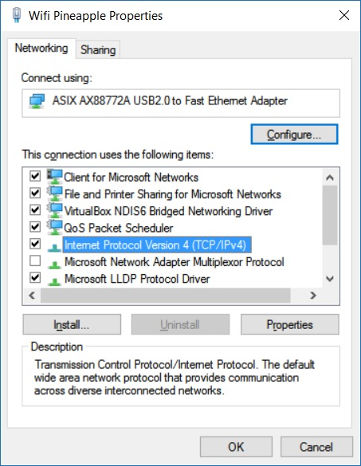Uncheck Client for Microsoft Networks checkbox
The height and width of the screenshot is (466, 361).
(x=35, y=176)
